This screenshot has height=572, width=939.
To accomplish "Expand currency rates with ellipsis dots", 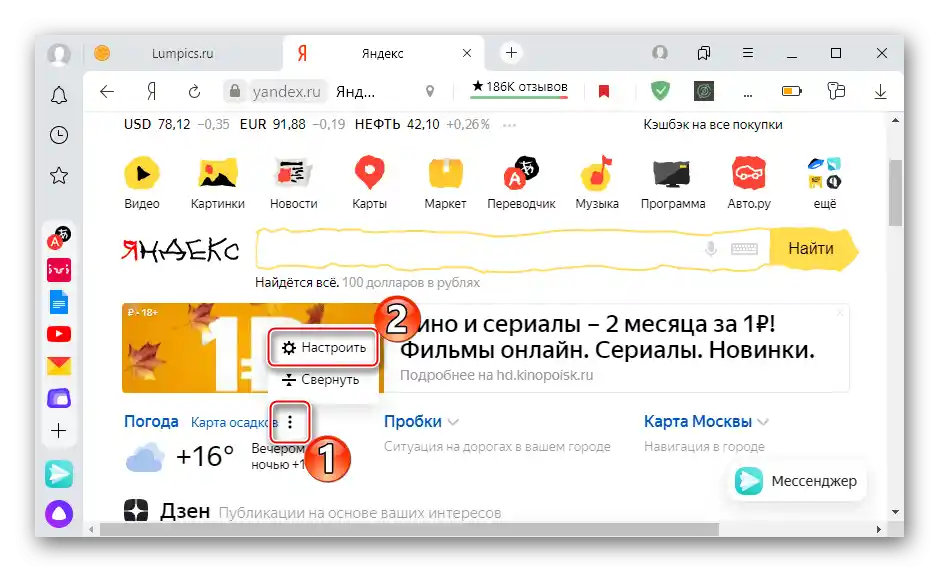I will tap(510, 125).
